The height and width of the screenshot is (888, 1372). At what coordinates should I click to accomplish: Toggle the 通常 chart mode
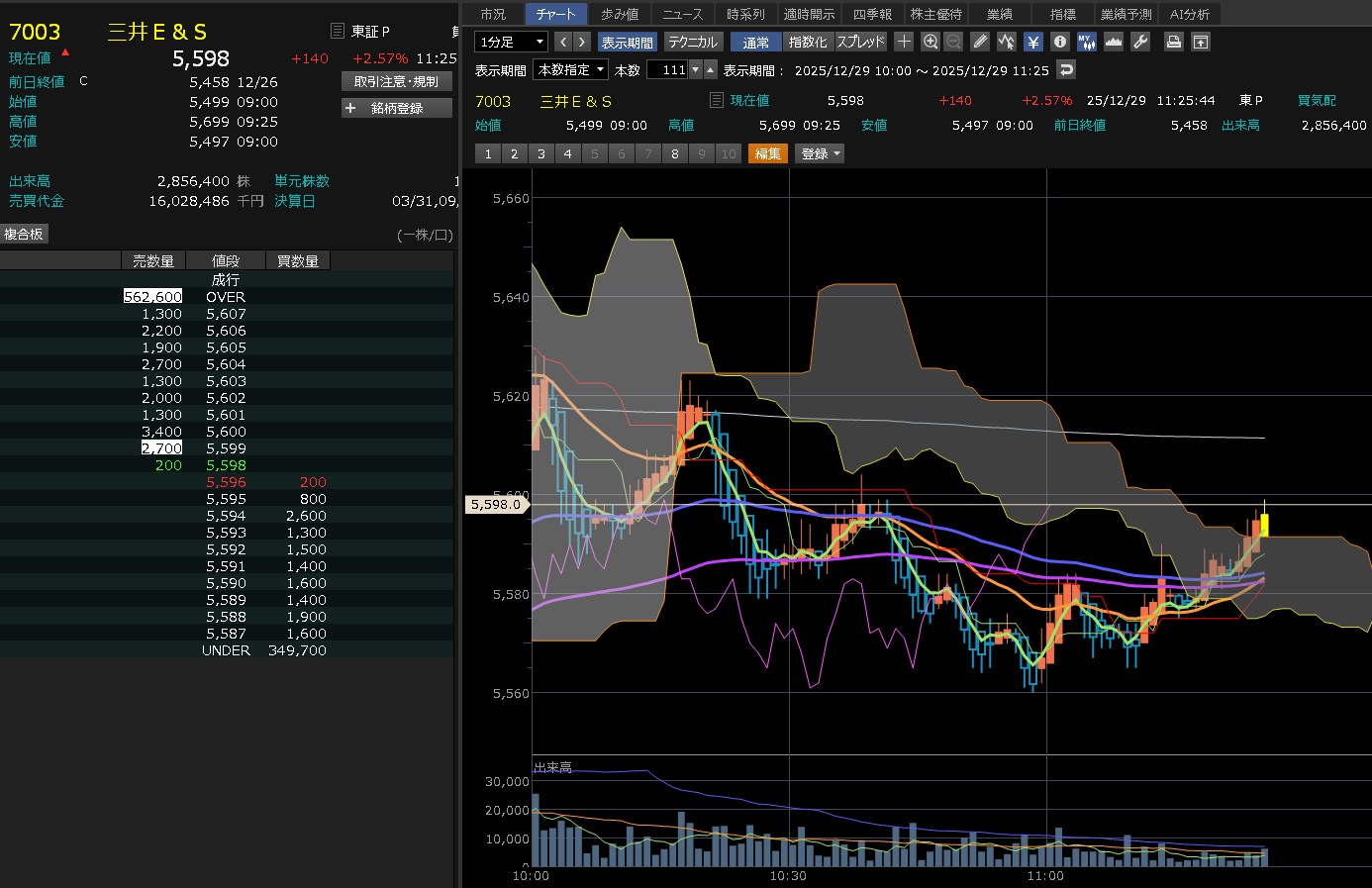click(755, 42)
